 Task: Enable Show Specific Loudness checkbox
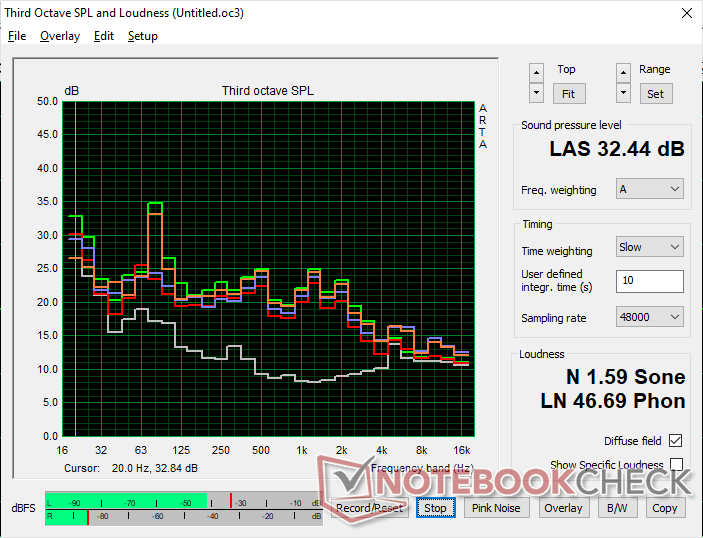[x=676, y=465]
